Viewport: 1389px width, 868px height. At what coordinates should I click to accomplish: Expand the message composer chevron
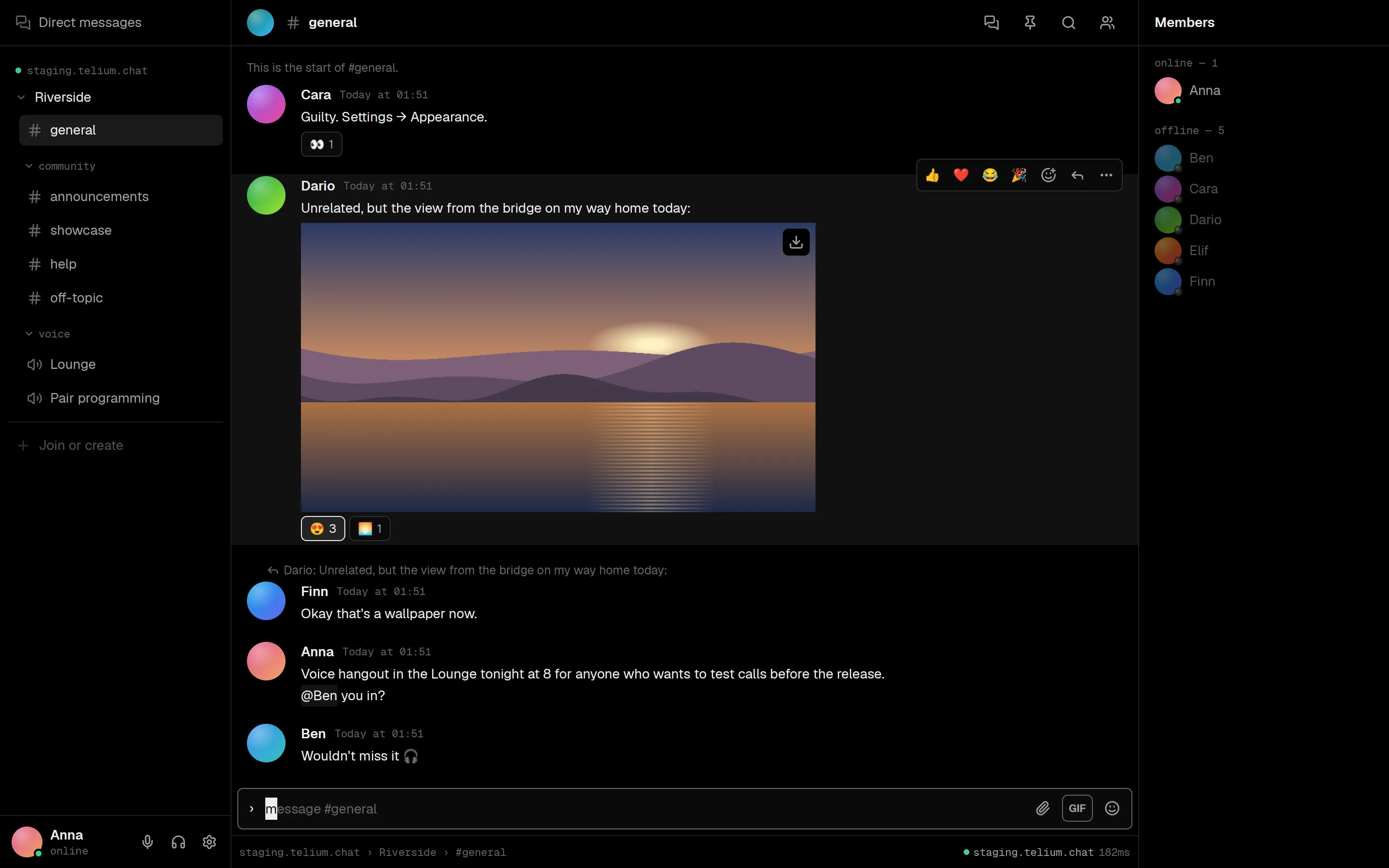point(251,808)
